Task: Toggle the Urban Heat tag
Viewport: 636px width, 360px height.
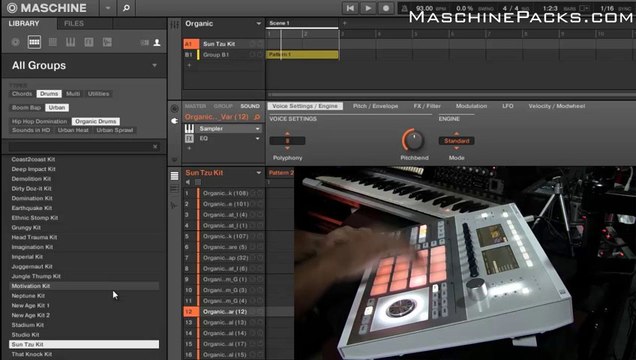Action: [x=73, y=130]
